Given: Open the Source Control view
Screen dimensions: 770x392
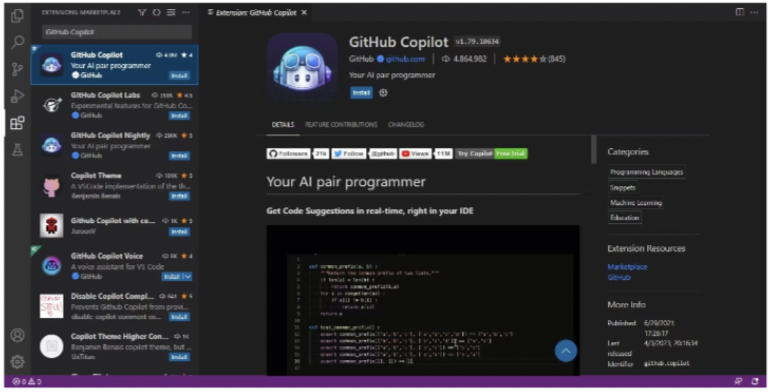Looking at the screenshot, I should [x=17, y=69].
